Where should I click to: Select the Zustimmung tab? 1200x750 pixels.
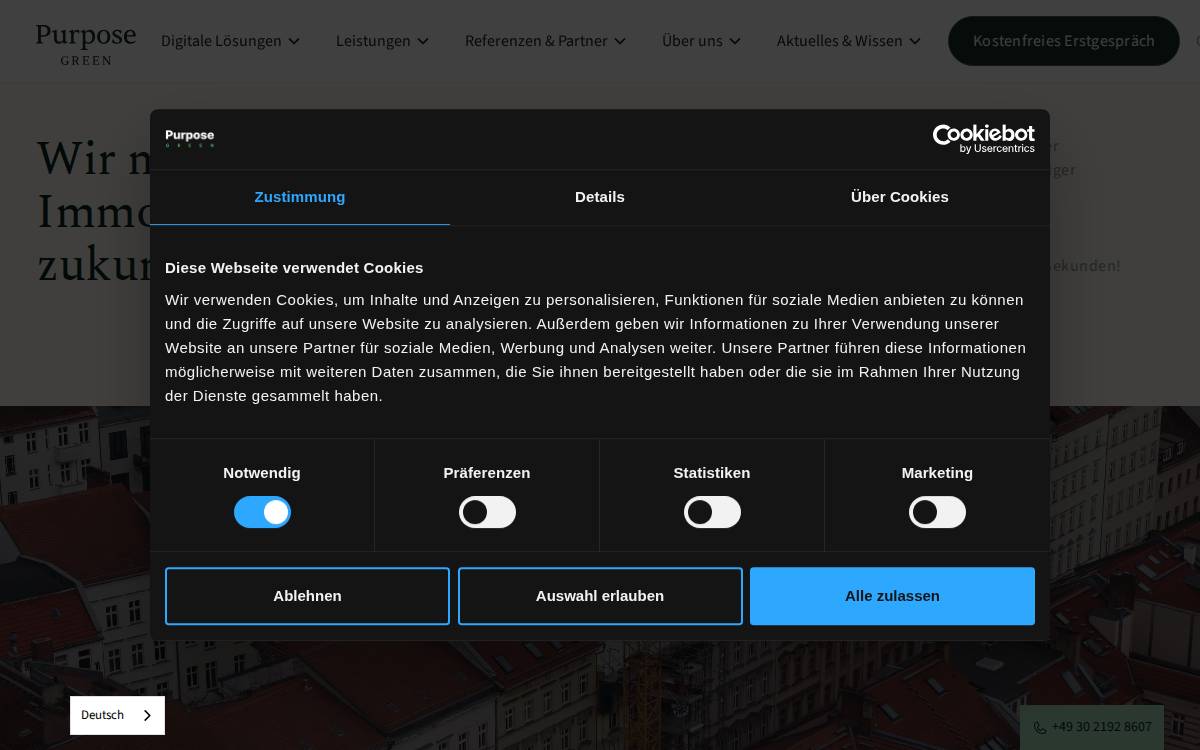(x=300, y=197)
